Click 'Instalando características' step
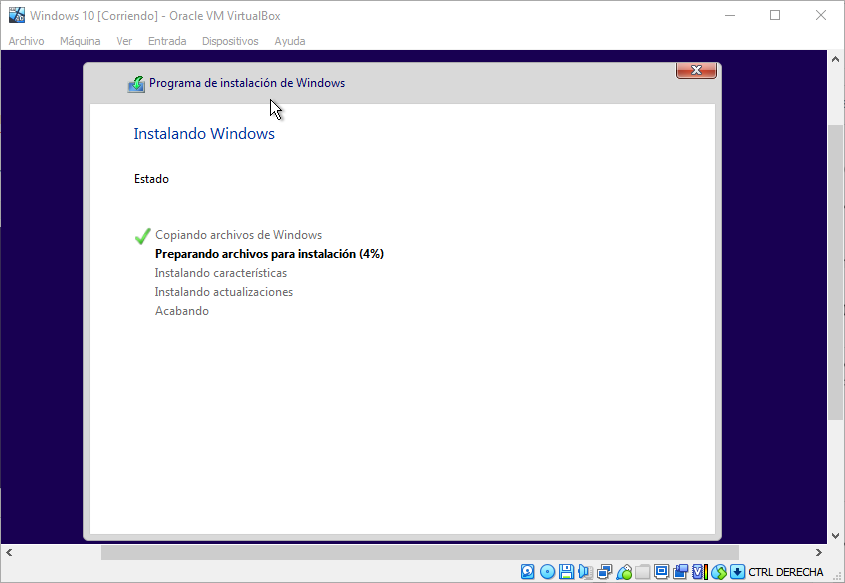 tap(221, 273)
